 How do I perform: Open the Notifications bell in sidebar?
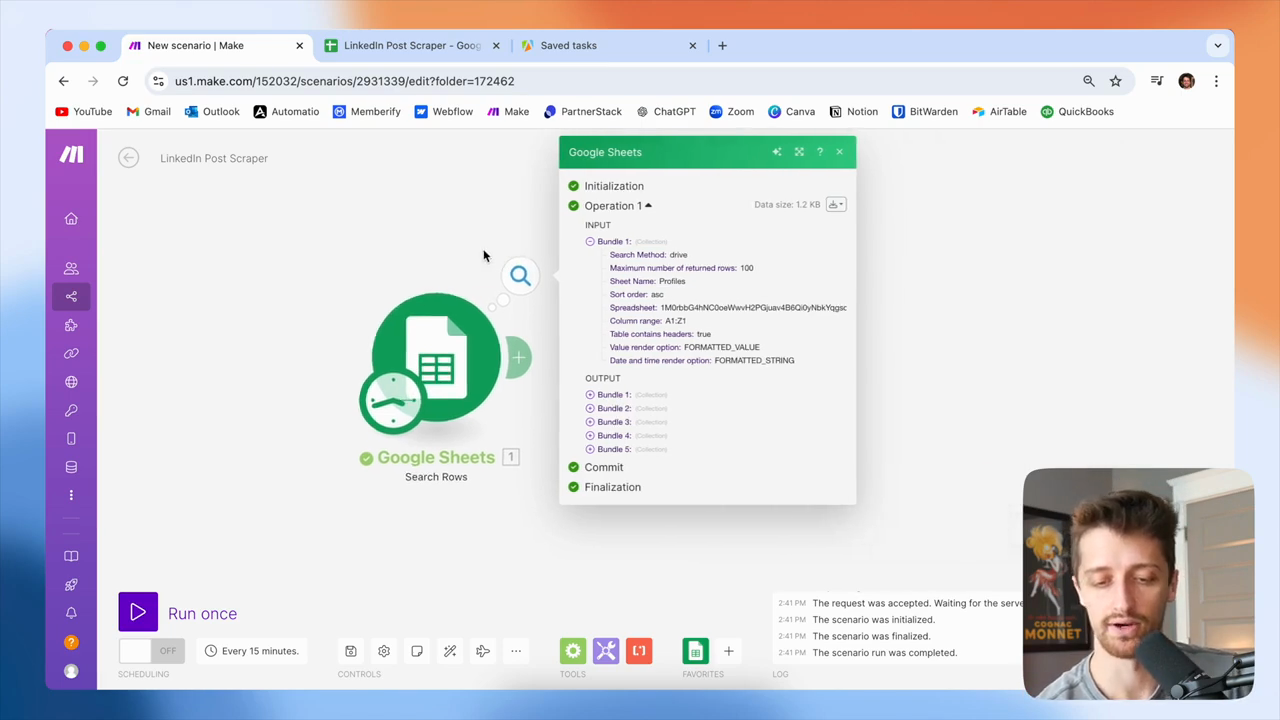71,613
